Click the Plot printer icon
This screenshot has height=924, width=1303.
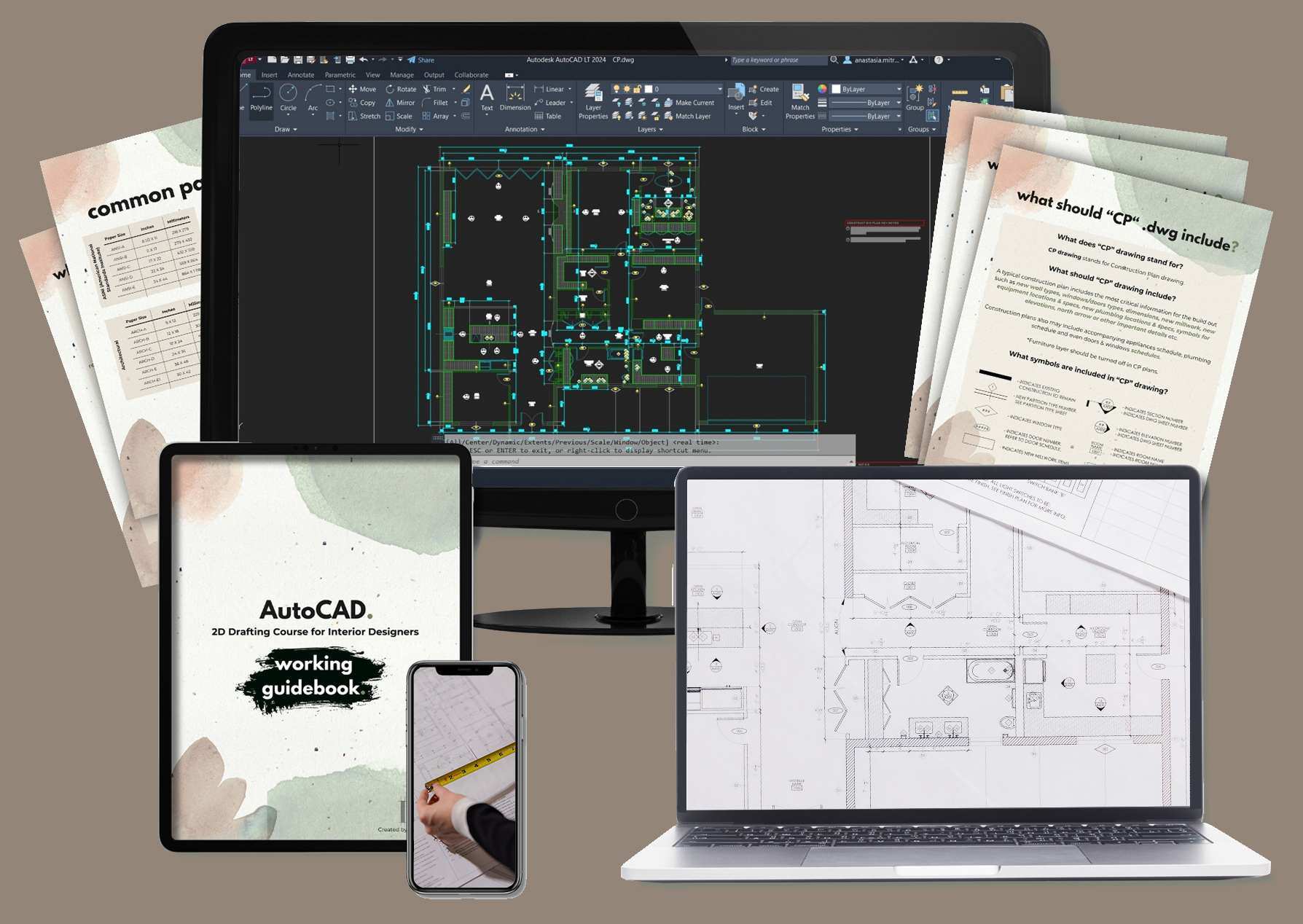click(x=350, y=60)
